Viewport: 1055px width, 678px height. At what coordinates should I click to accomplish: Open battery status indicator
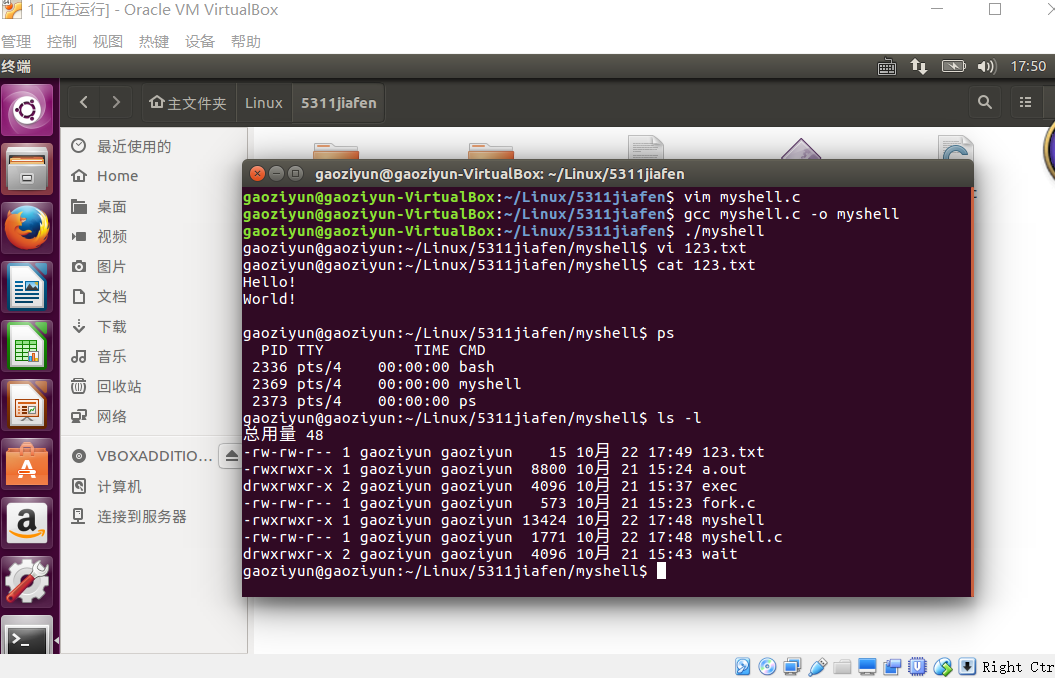[x=953, y=66]
